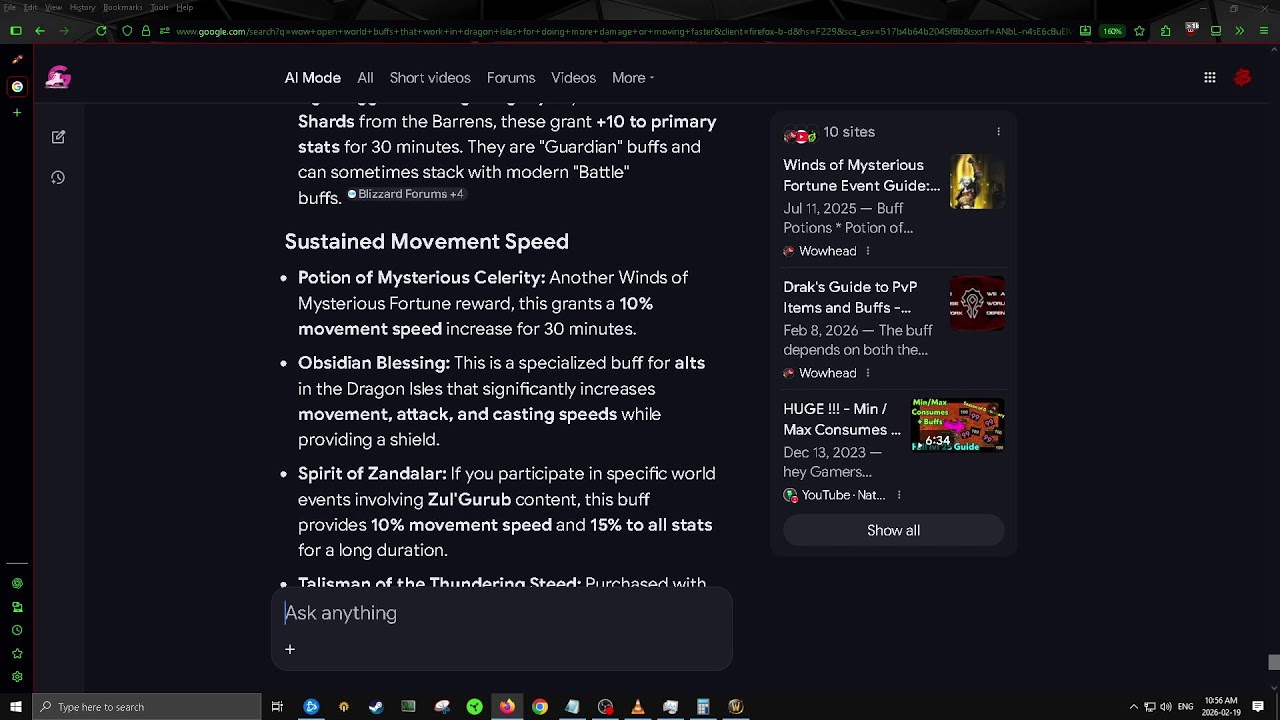This screenshot has width=1280, height=720.
Task: Open the sidebar settings gear
Action: [x=17, y=677]
